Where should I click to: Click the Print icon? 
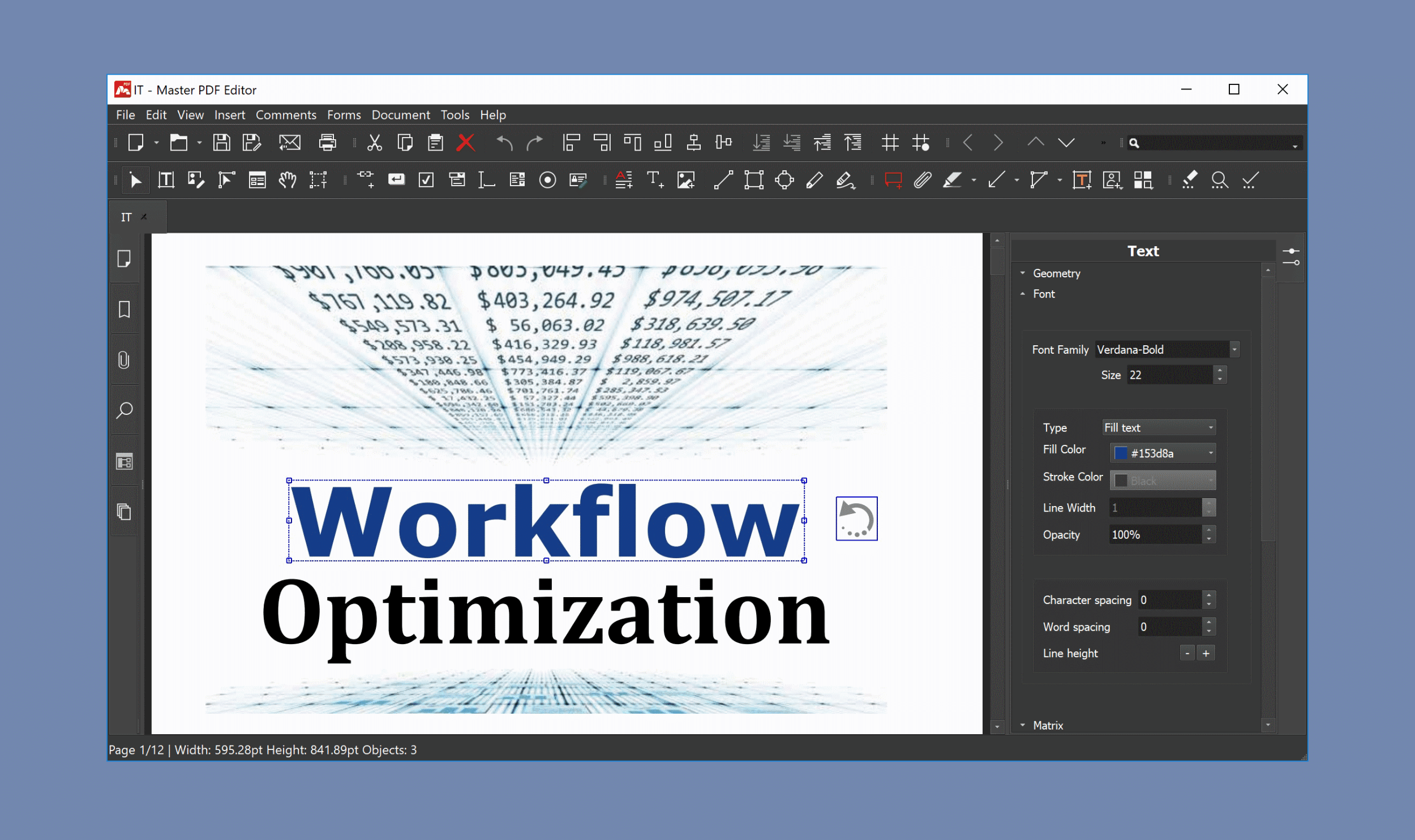point(327,143)
